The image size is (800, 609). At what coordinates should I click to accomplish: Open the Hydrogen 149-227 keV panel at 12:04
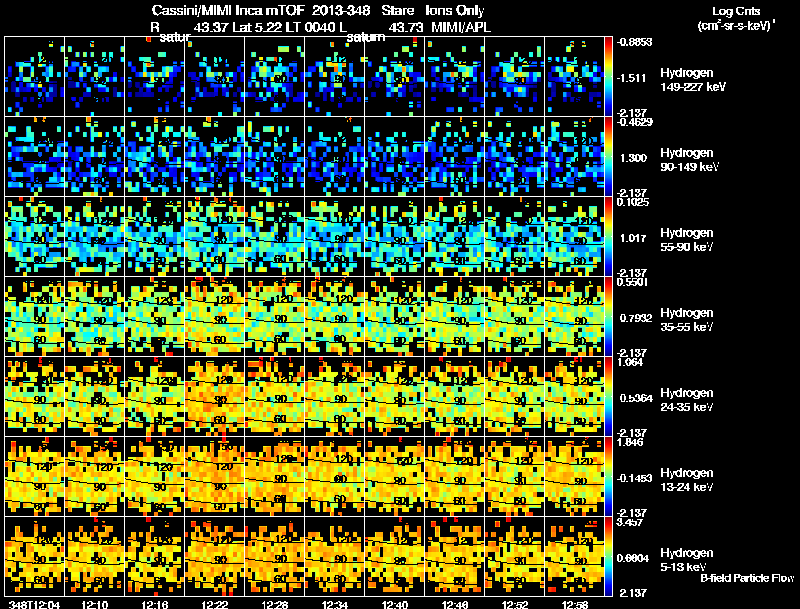pyautogui.click(x=34, y=77)
